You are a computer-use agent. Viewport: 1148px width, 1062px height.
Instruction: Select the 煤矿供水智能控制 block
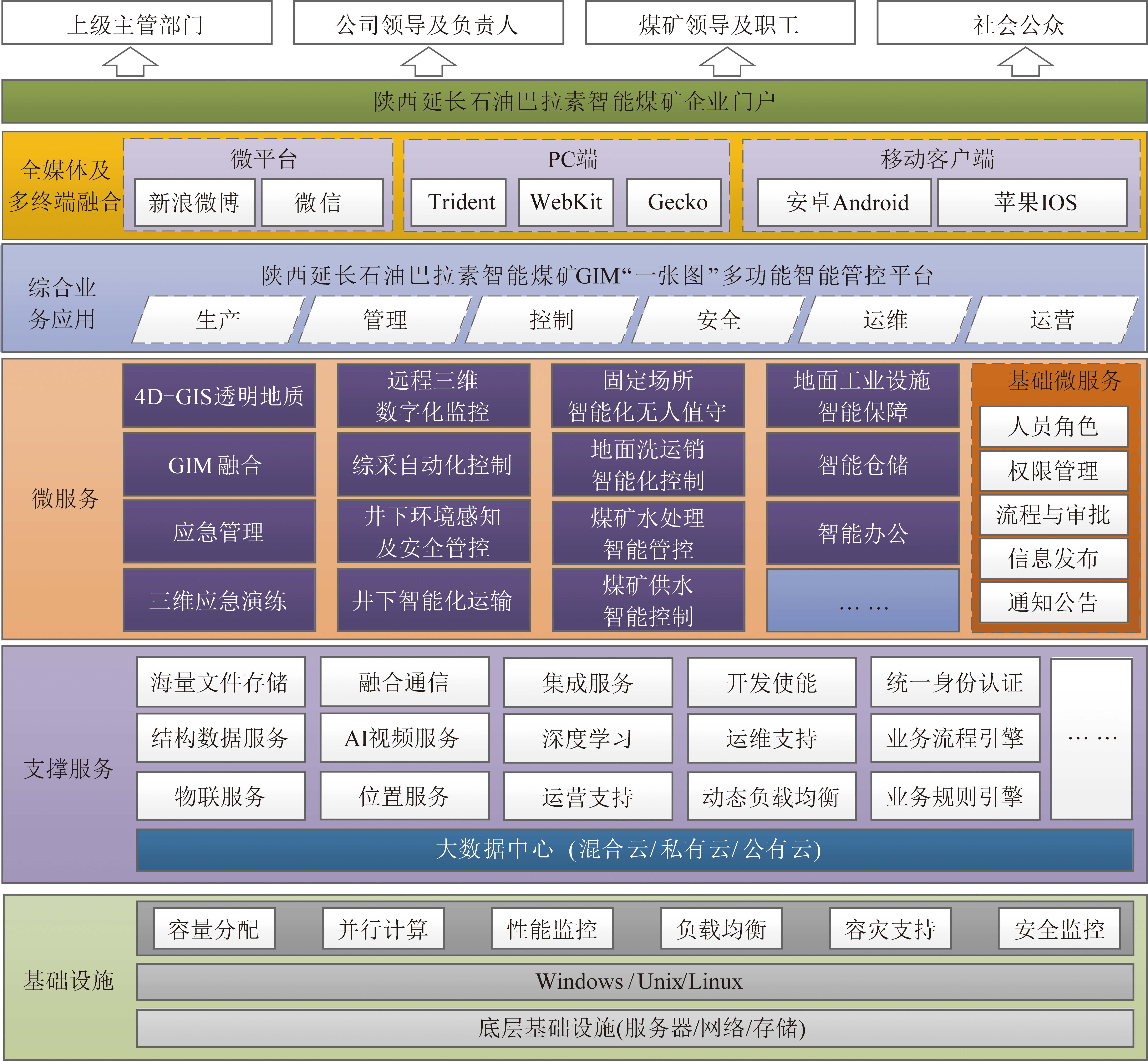(648, 600)
